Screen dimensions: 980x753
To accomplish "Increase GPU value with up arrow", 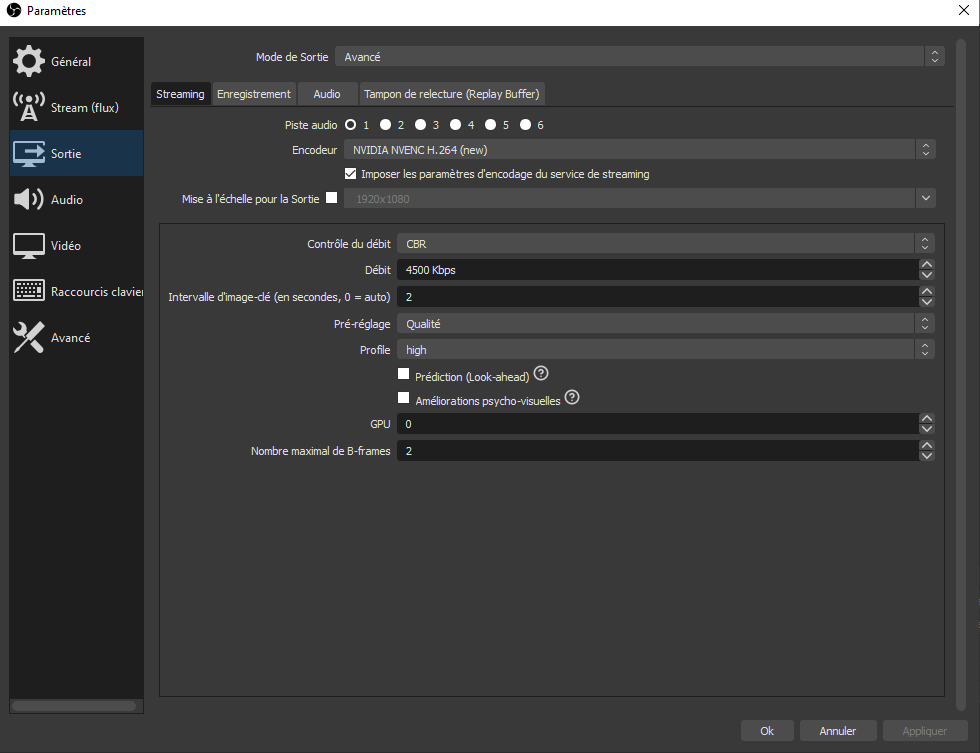I will click(927, 419).
